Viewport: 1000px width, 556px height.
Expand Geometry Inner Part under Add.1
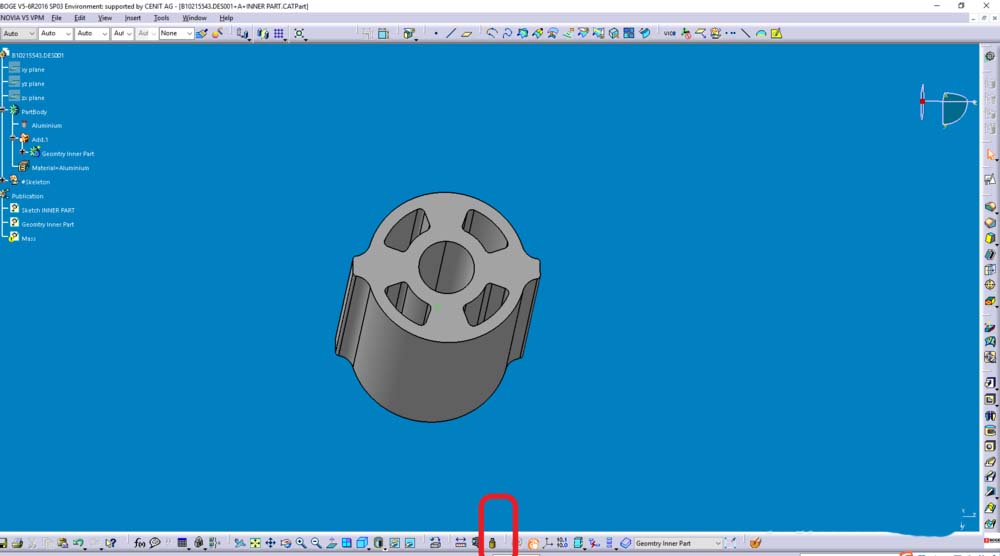point(23,152)
